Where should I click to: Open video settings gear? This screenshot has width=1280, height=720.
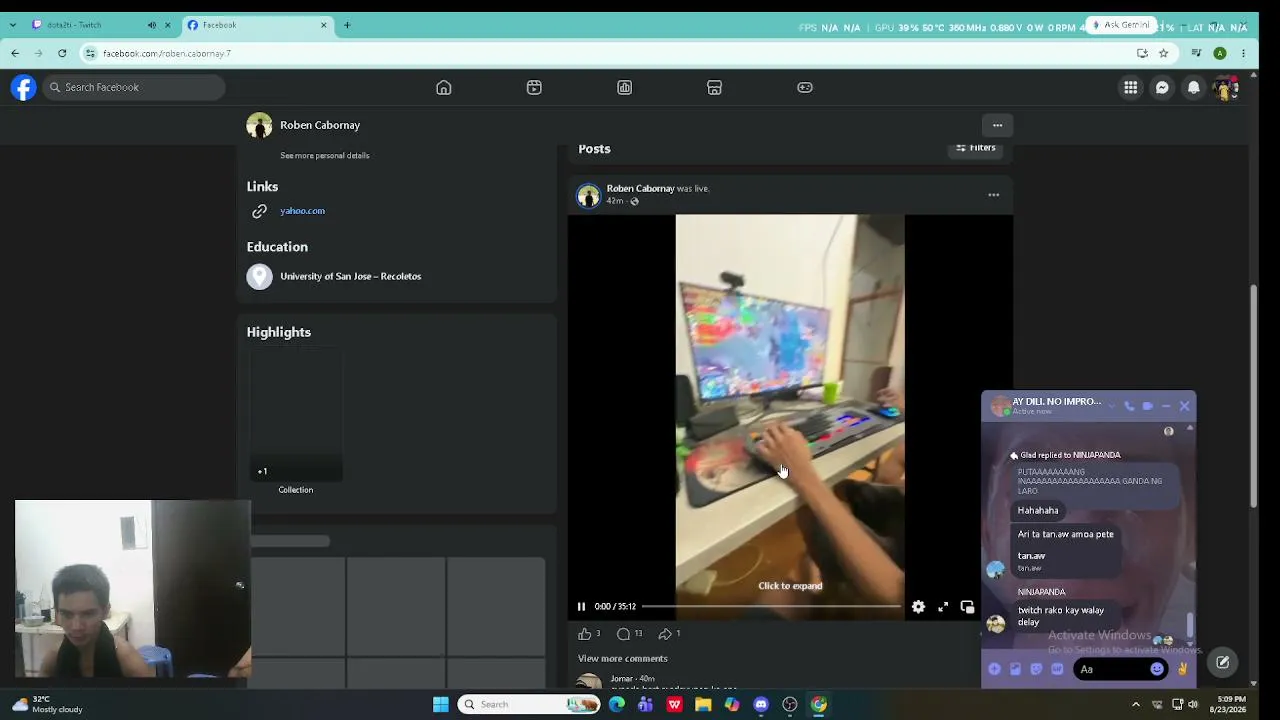point(918,607)
